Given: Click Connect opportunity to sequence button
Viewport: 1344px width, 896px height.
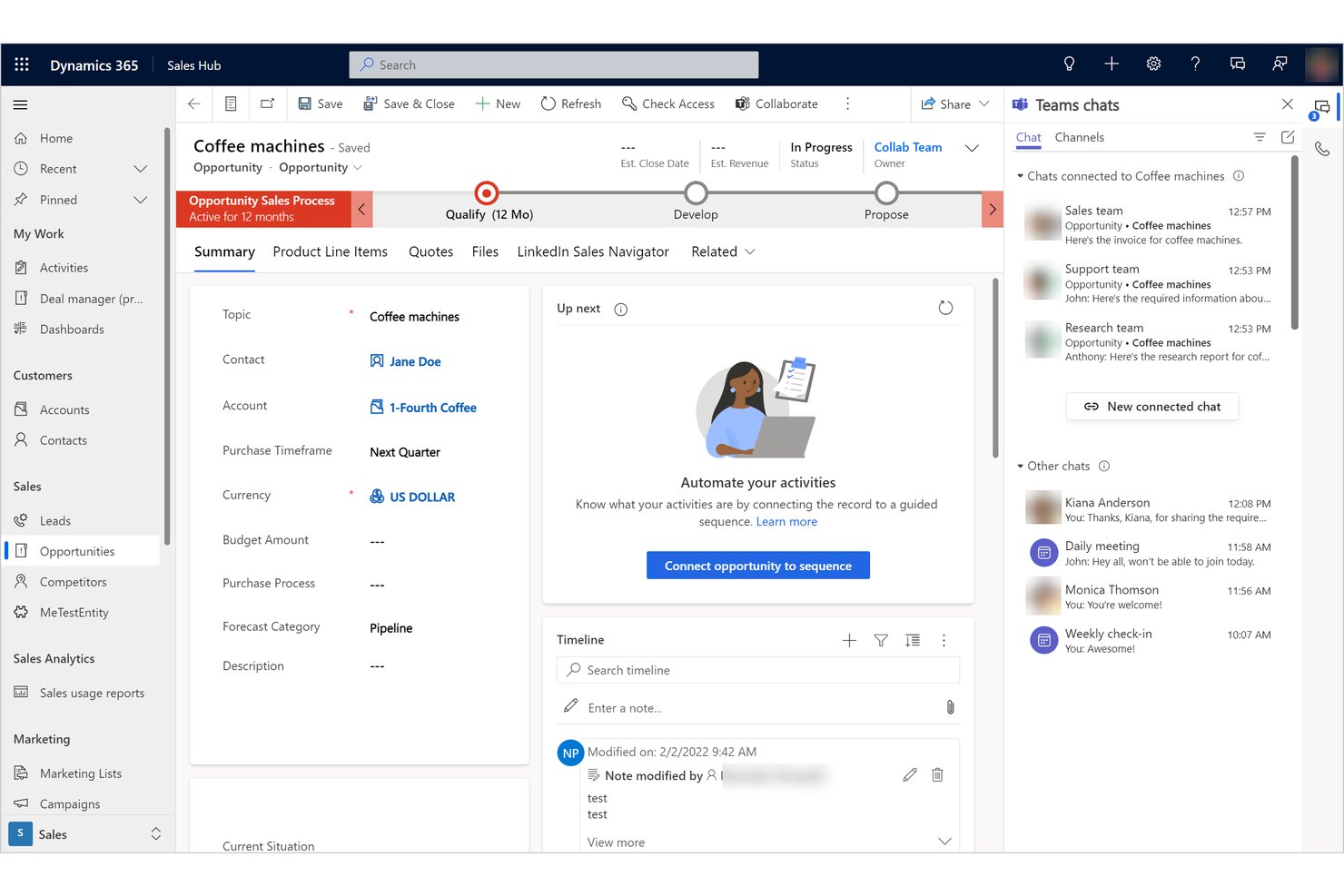Looking at the screenshot, I should (758, 566).
